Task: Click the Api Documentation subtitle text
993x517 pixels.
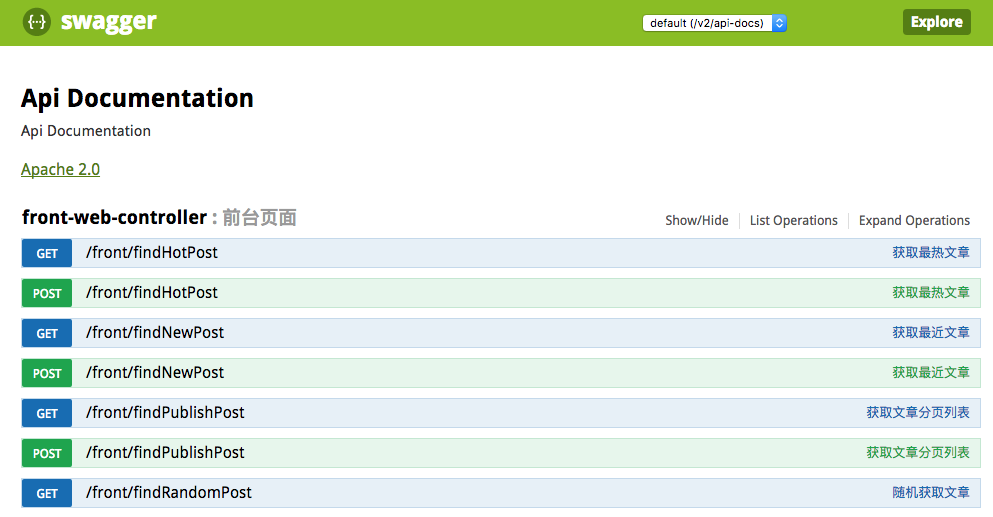Action: click(x=85, y=131)
